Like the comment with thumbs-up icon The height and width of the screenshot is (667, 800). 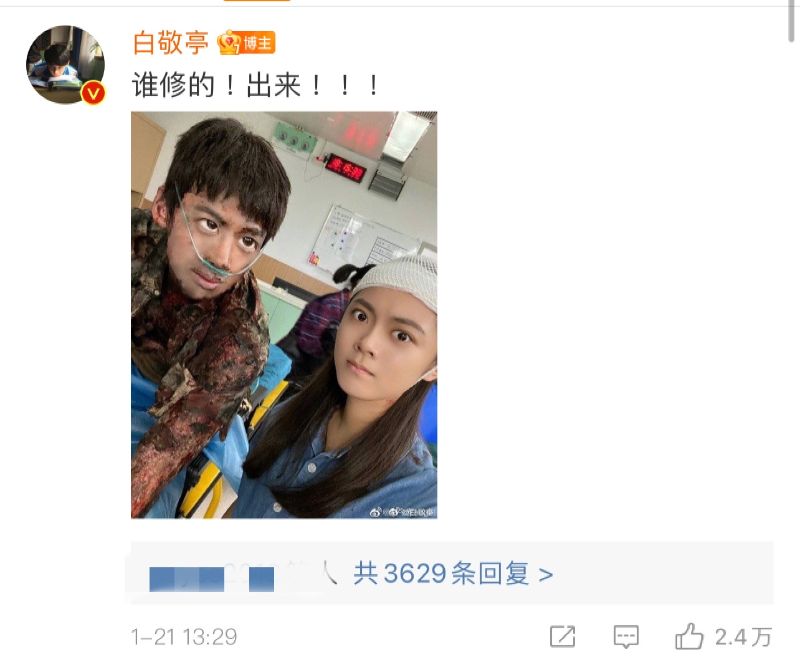[x=689, y=636]
